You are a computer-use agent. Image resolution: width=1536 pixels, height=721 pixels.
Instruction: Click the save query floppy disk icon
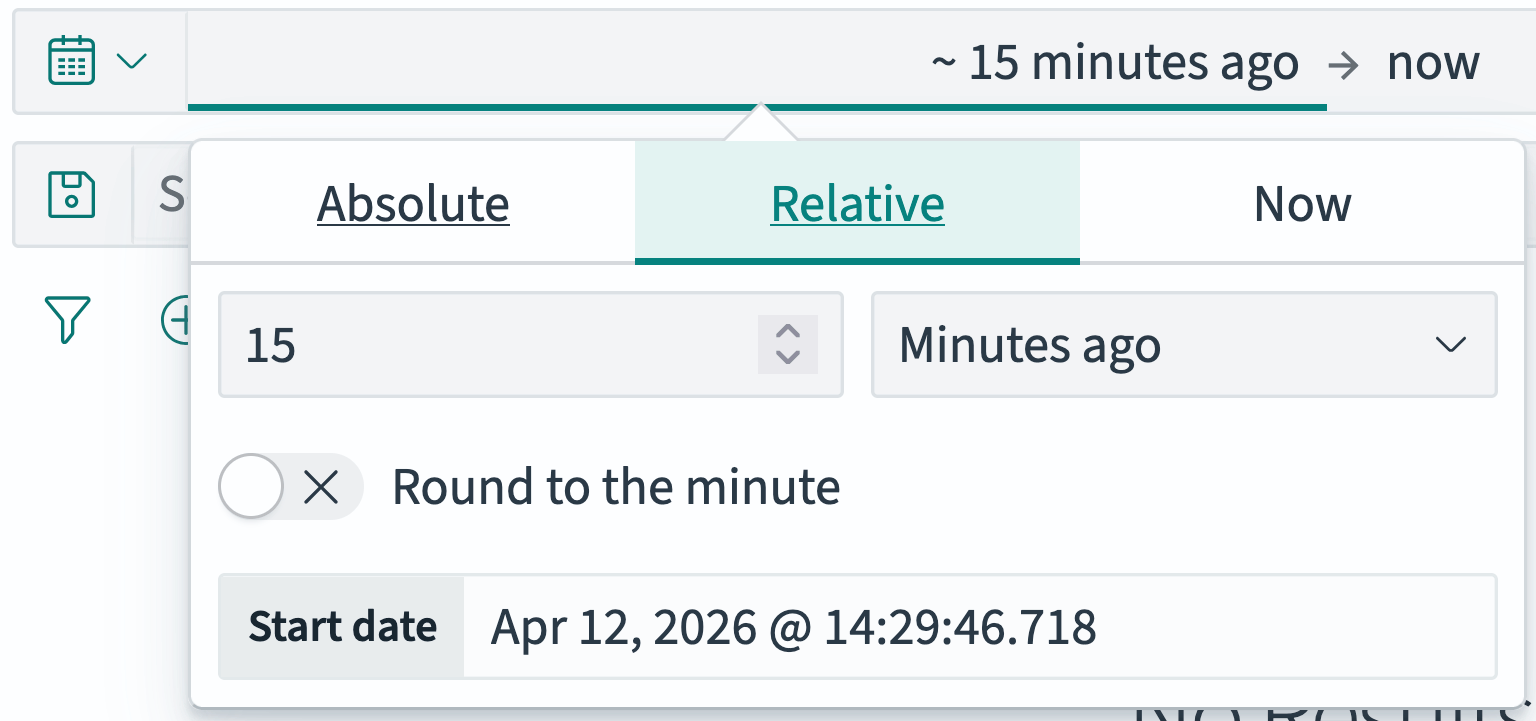(71, 194)
